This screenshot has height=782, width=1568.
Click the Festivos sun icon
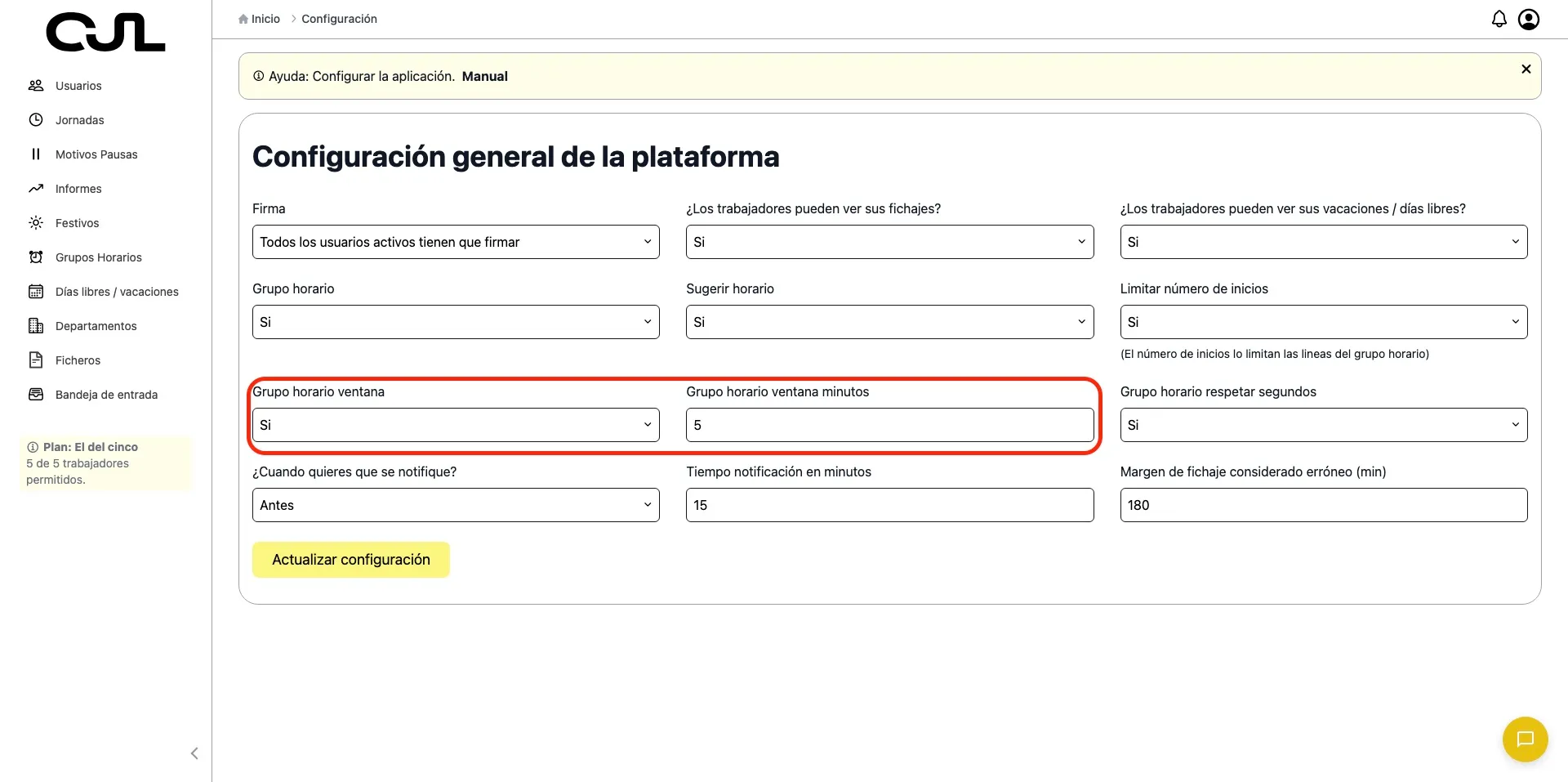pos(36,222)
